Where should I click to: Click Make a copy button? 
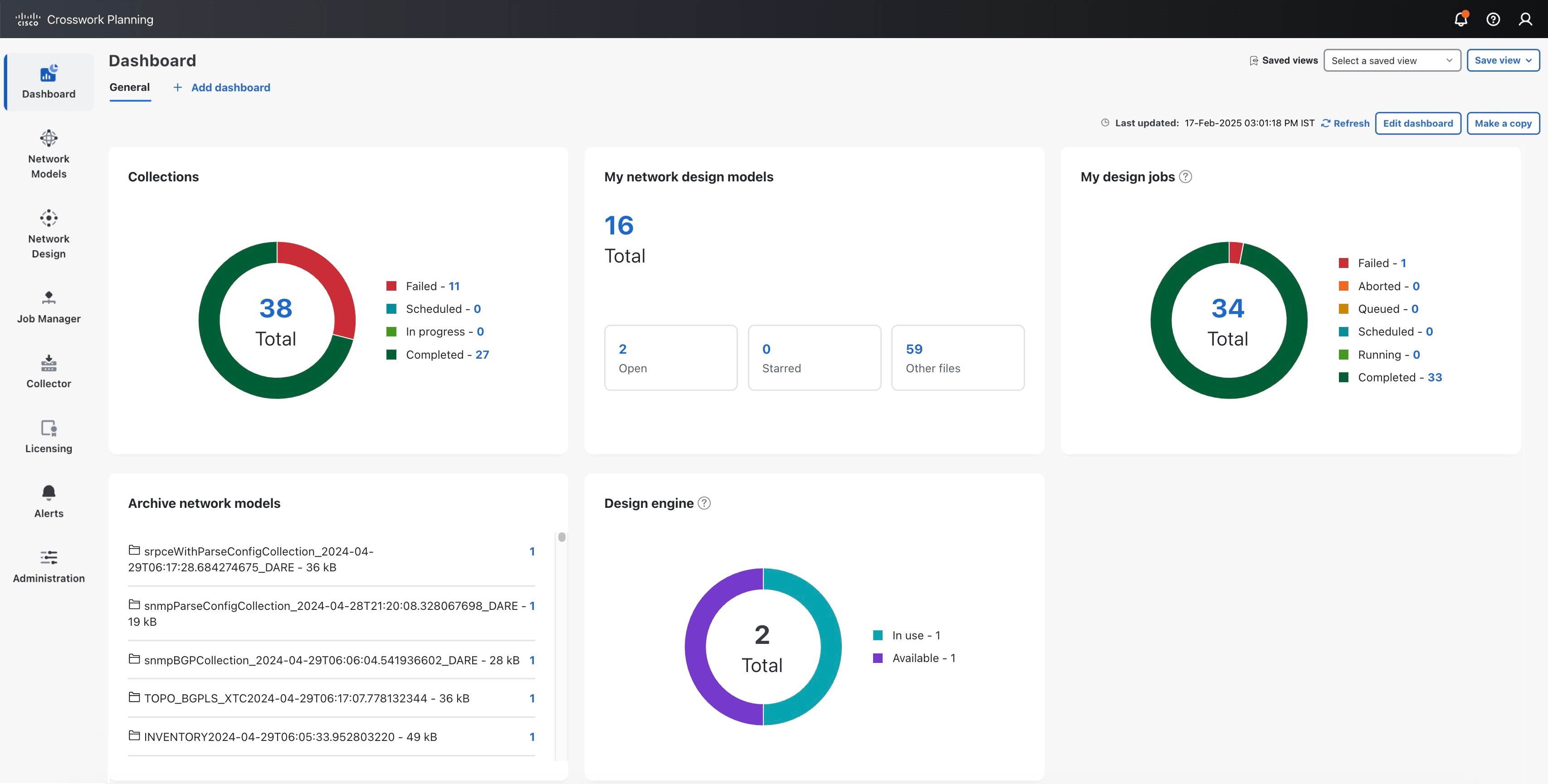[x=1503, y=123]
